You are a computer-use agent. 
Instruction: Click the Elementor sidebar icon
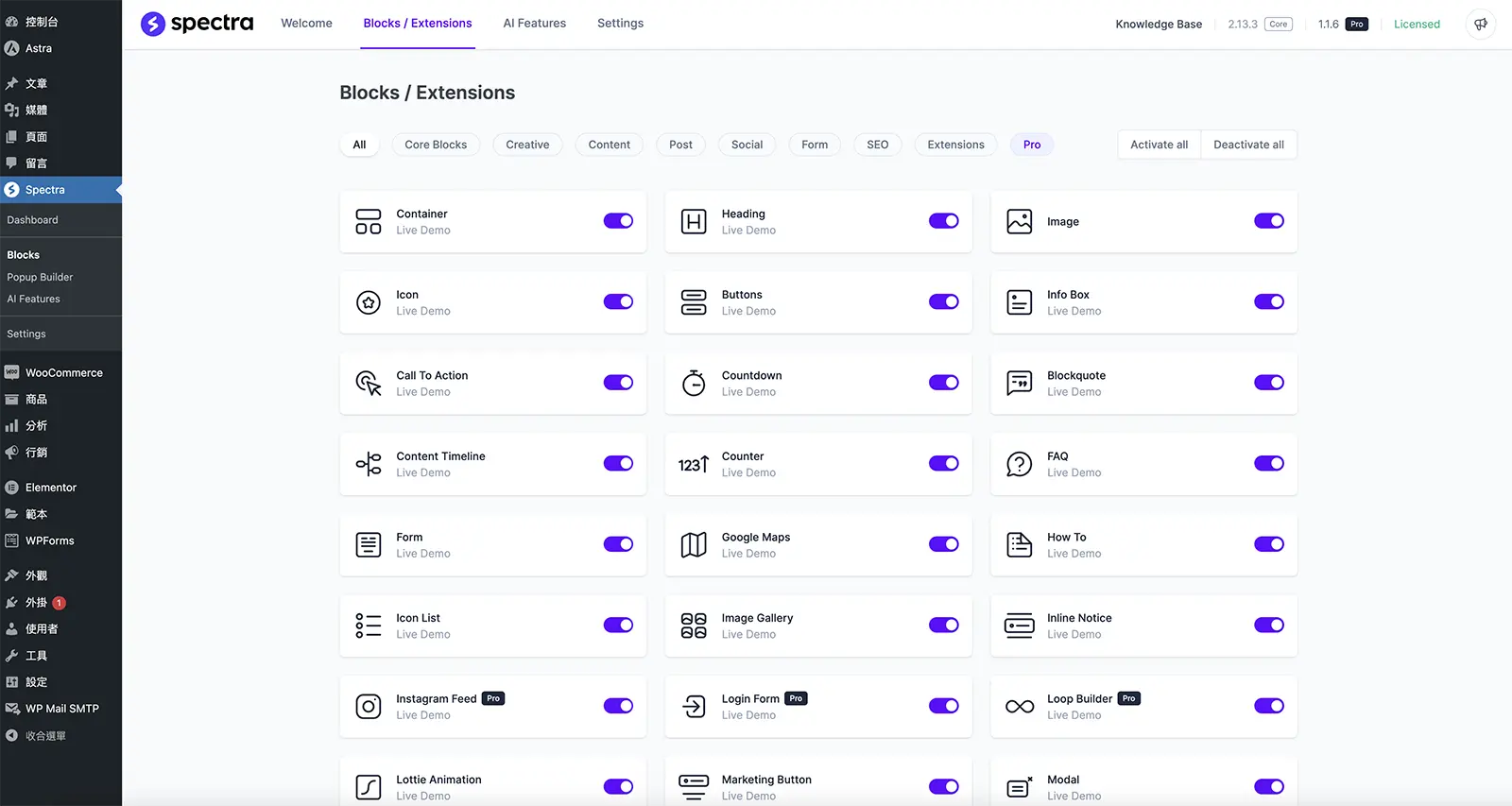(11, 488)
